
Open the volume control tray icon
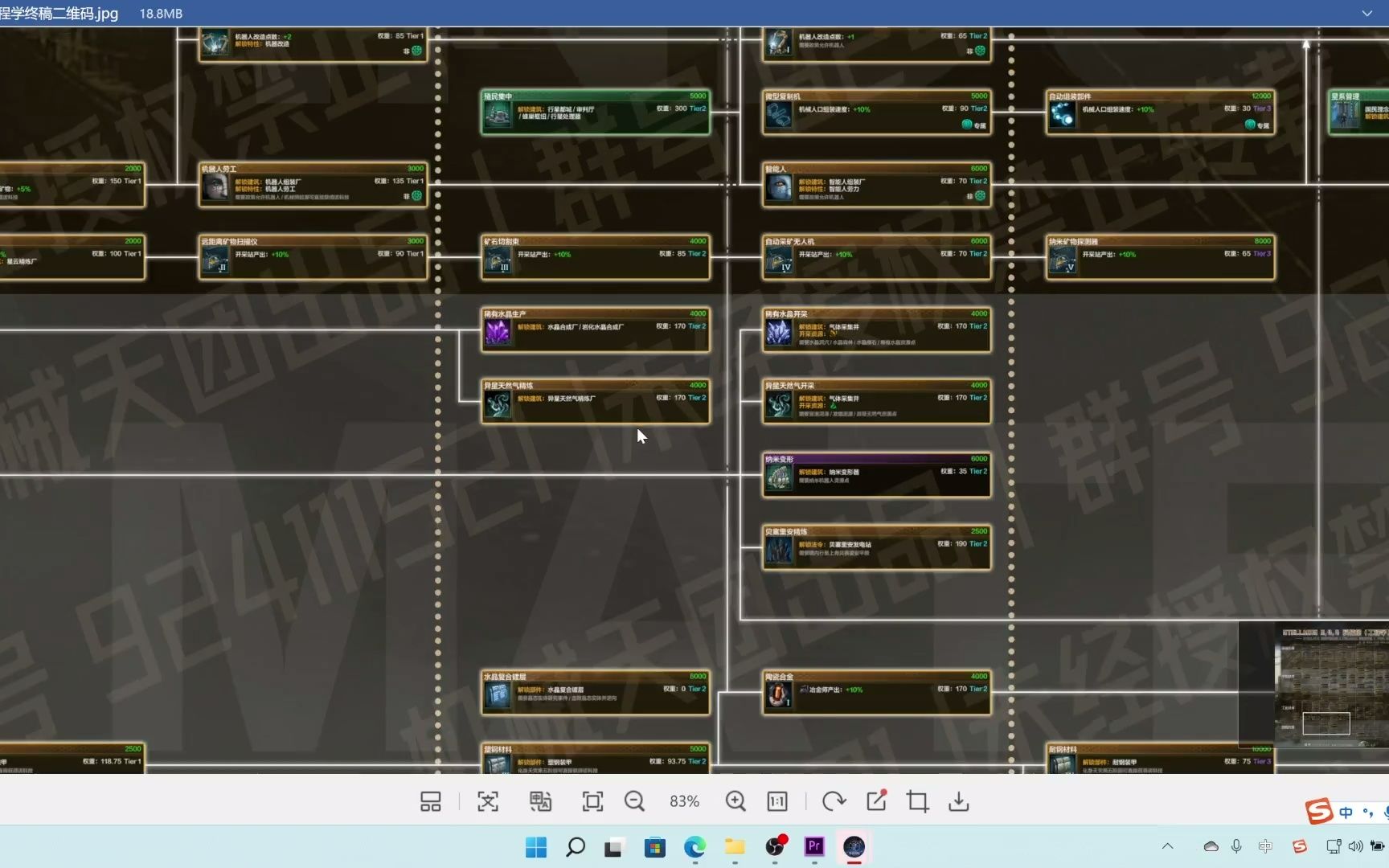coord(1355,846)
